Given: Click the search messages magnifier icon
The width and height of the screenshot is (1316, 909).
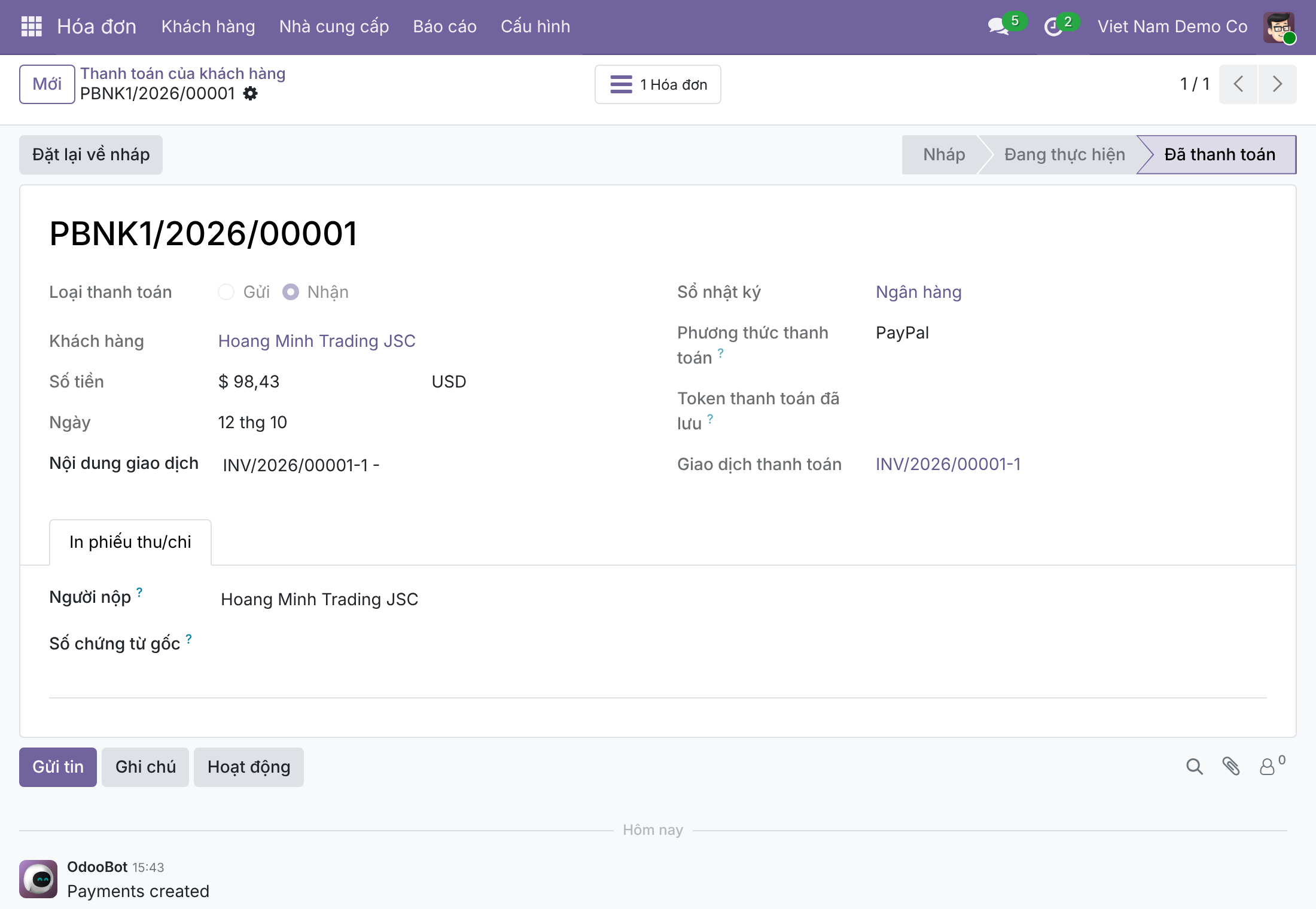Looking at the screenshot, I should pos(1194,767).
